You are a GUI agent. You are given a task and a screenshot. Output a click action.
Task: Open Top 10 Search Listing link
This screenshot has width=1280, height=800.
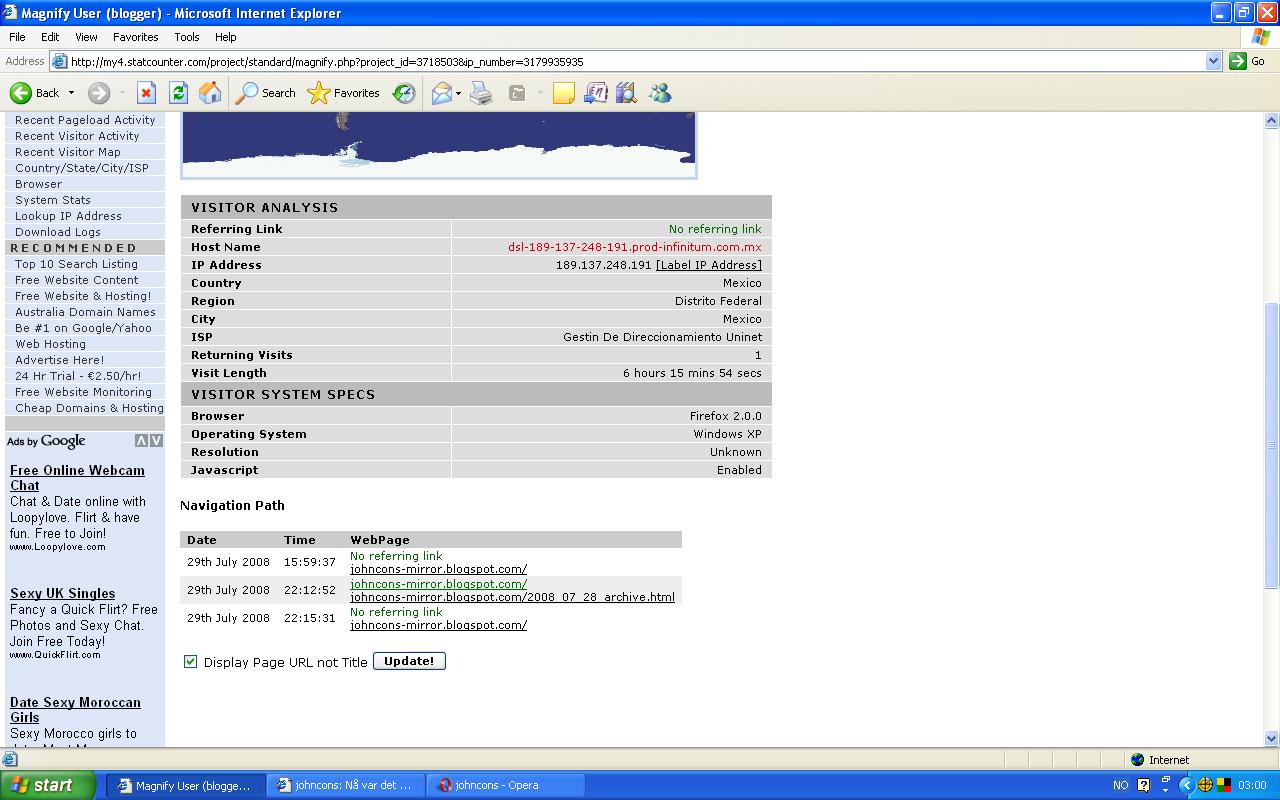point(76,264)
